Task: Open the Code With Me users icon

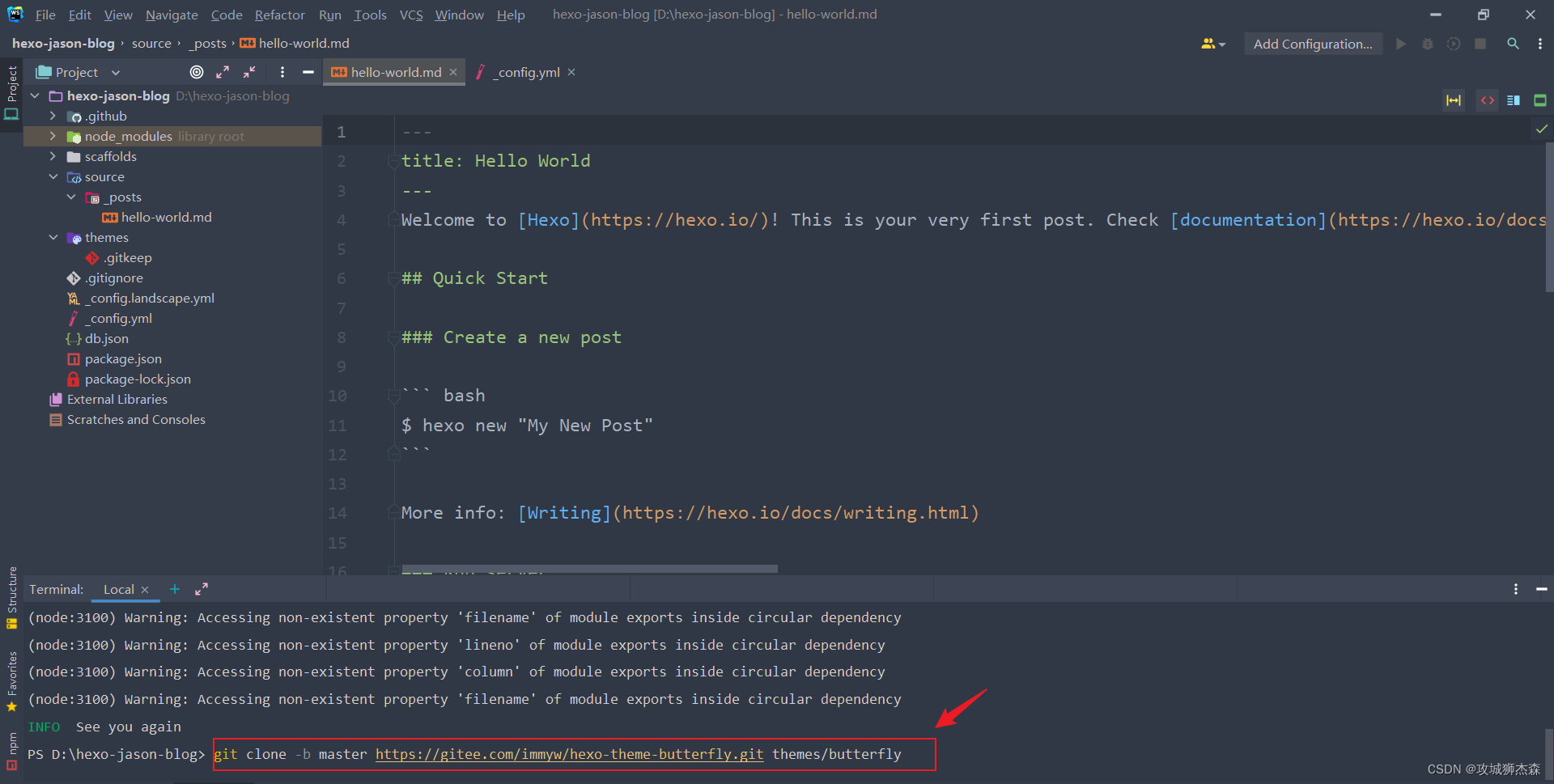Action: [x=1212, y=44]
